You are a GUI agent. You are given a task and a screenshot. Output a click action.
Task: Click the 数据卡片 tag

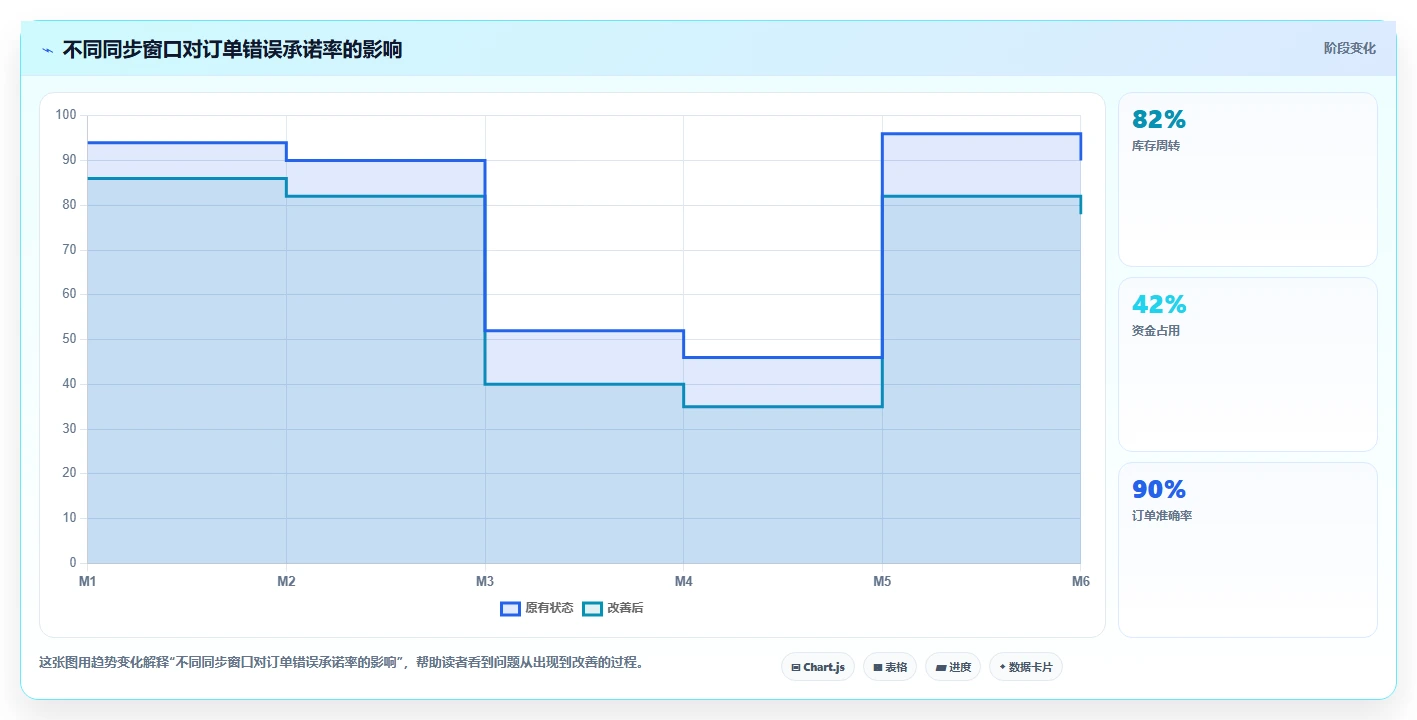tap(1026, 667)
